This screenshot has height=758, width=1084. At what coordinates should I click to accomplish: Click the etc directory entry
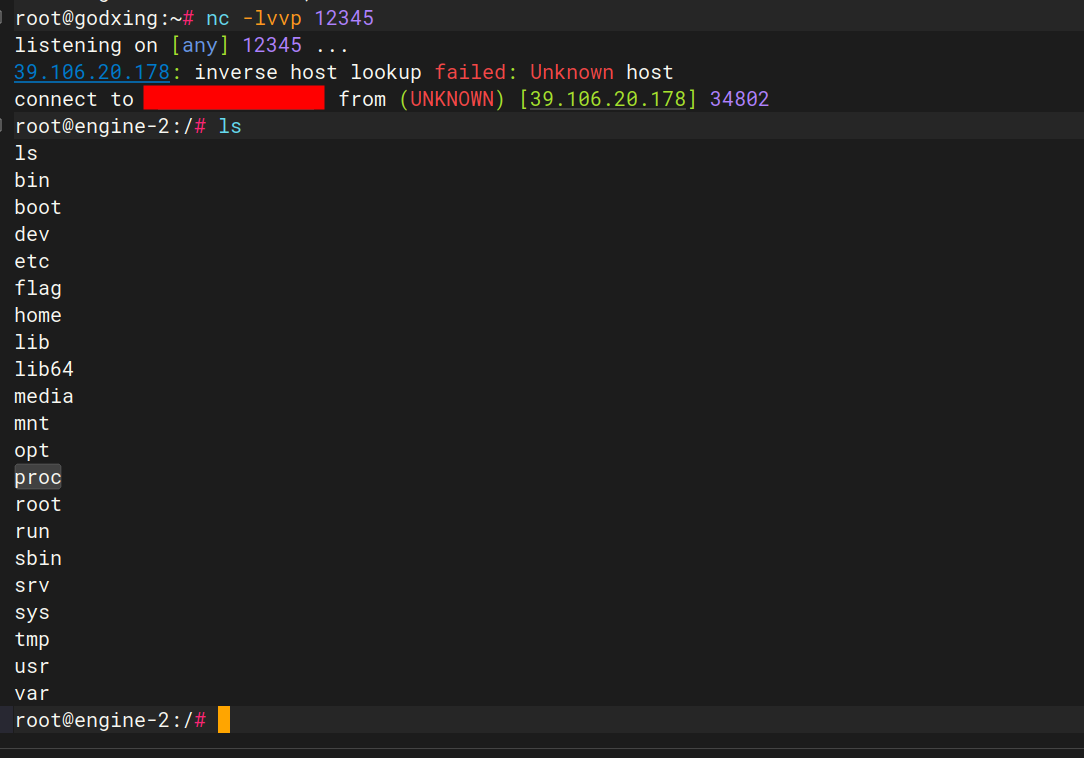pyautogui.click(x=31, y=261)
